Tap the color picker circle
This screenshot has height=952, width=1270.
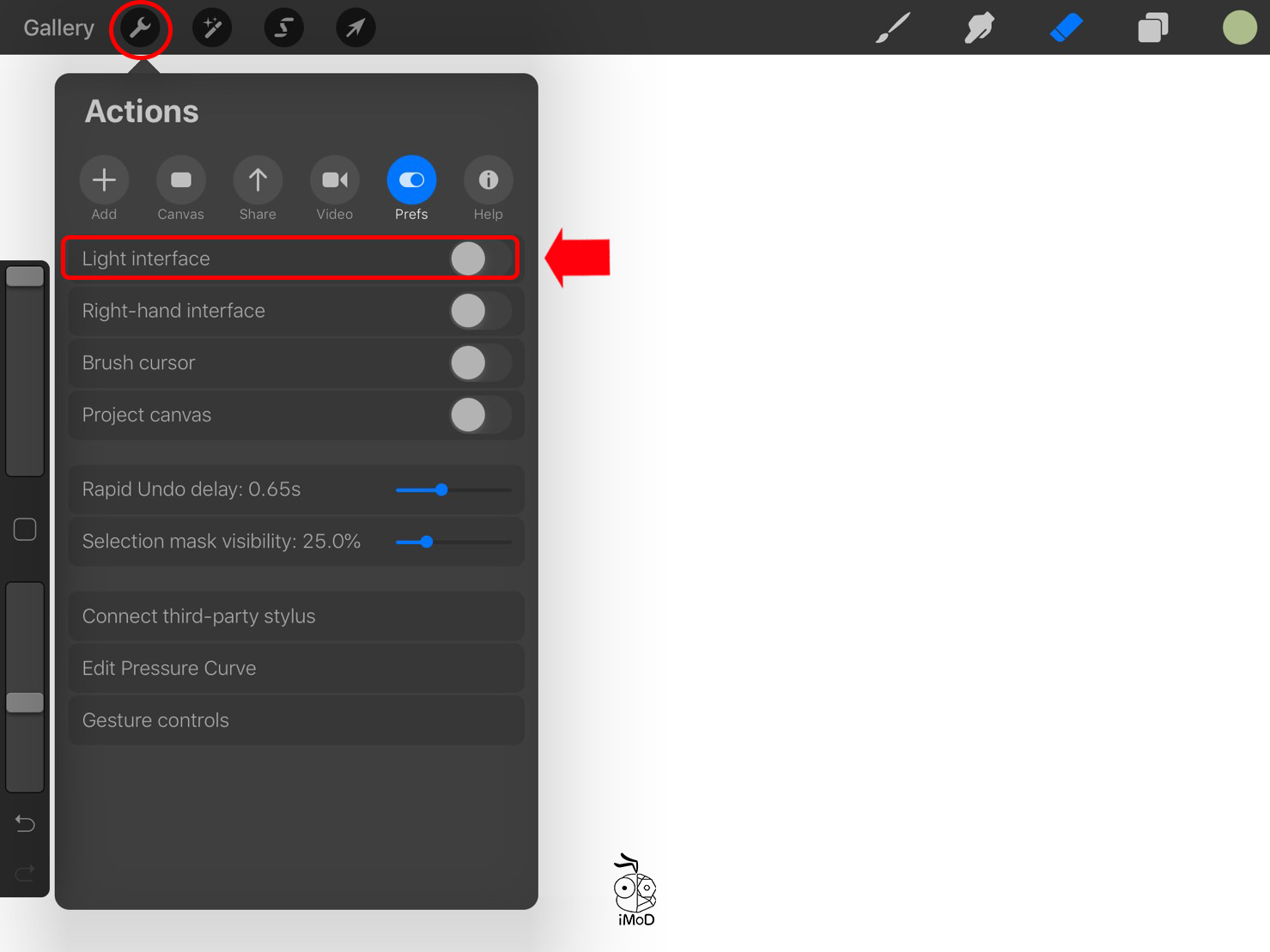(x=1239, y=27)
